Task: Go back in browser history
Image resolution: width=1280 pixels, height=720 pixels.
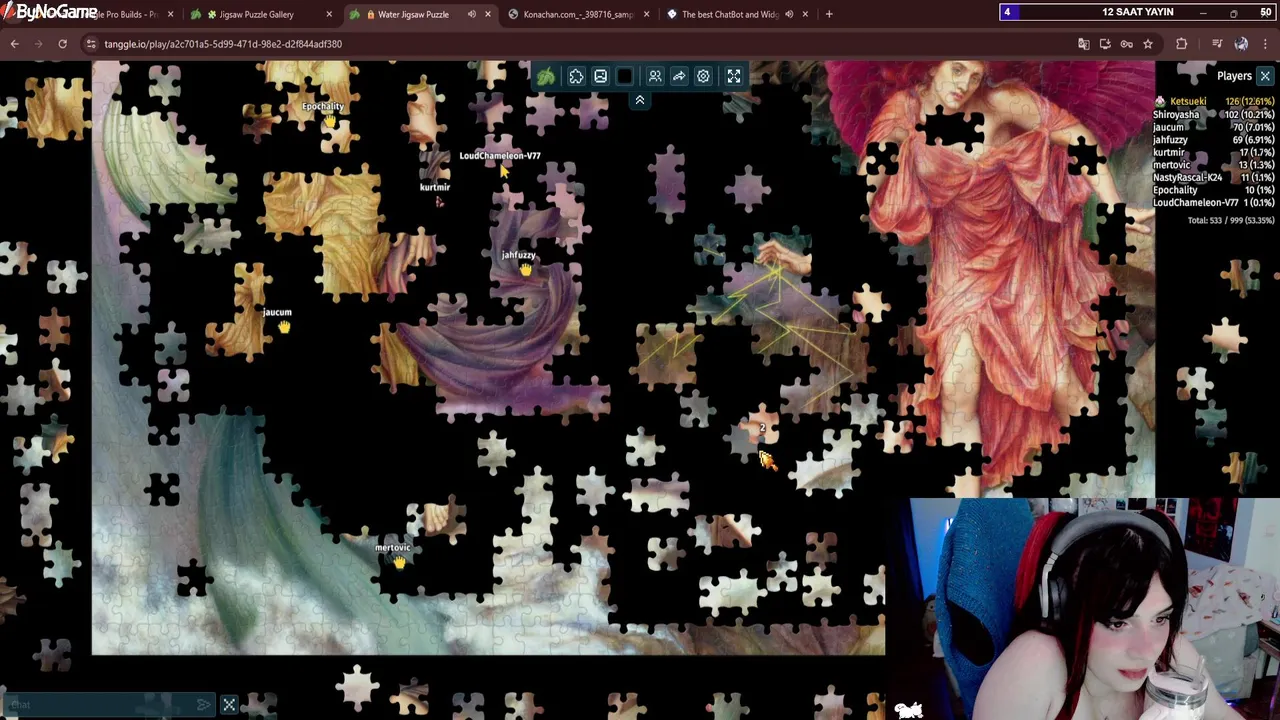Action: (x=14, y=44)
